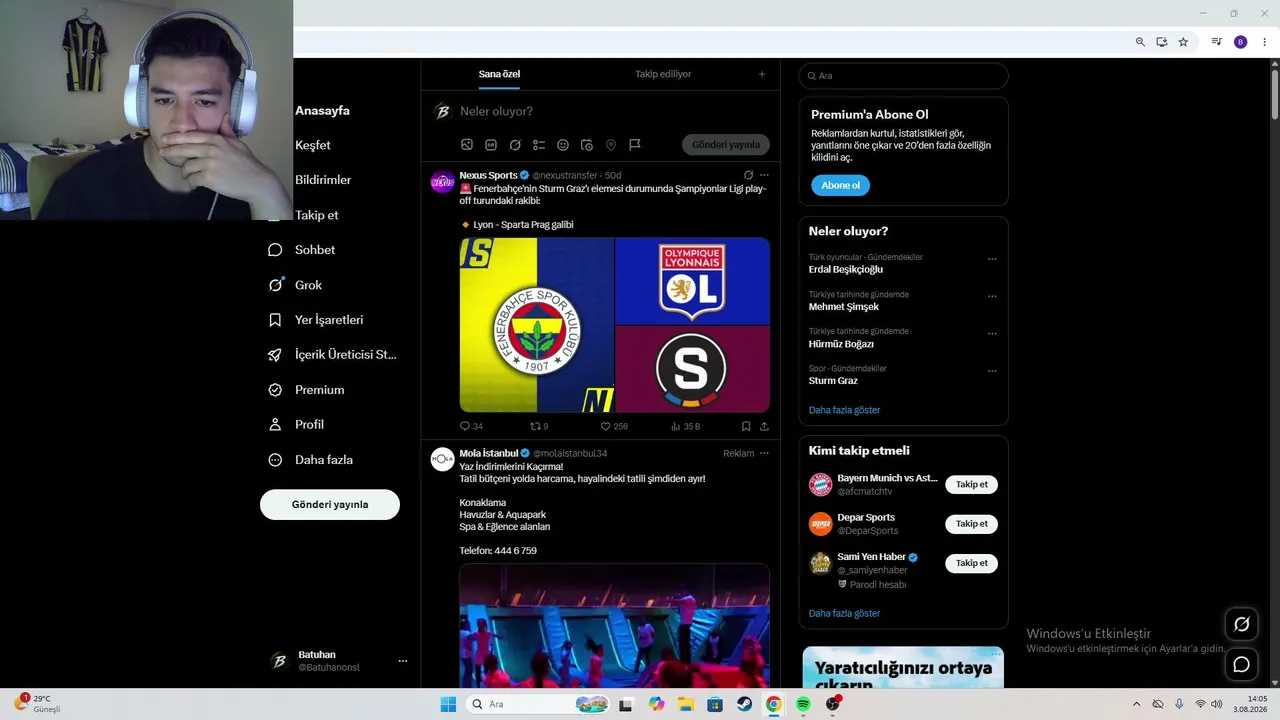The image size is (1280, 720).
Task: Switch to the Takip ediliyor tab
Action: pyautogui.click(x=663, y=74)
